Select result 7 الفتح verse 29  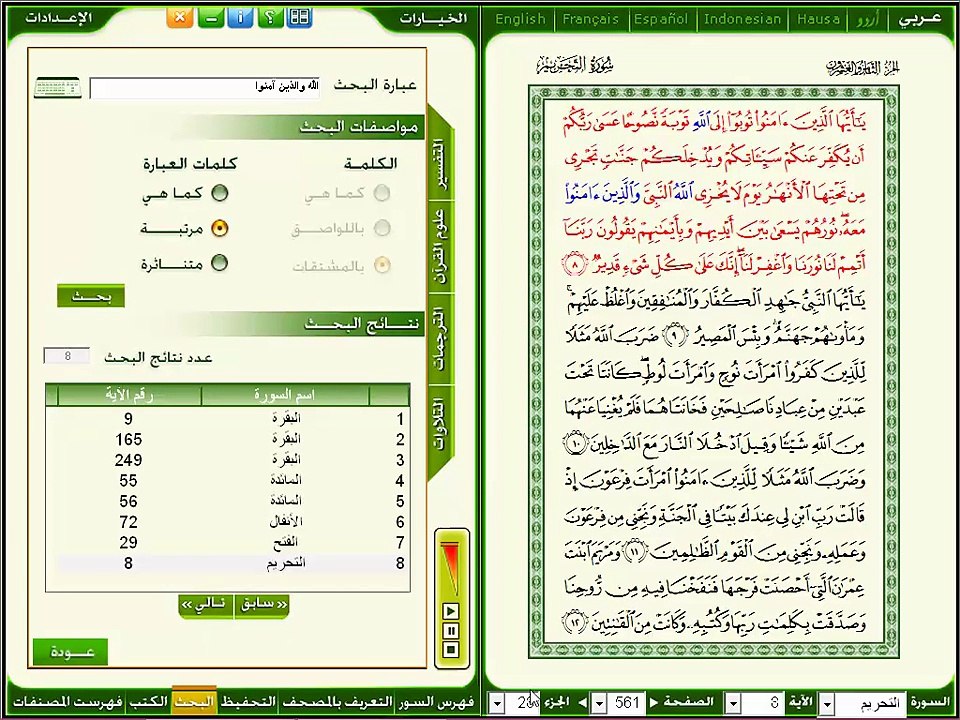(x=228, y=542)
